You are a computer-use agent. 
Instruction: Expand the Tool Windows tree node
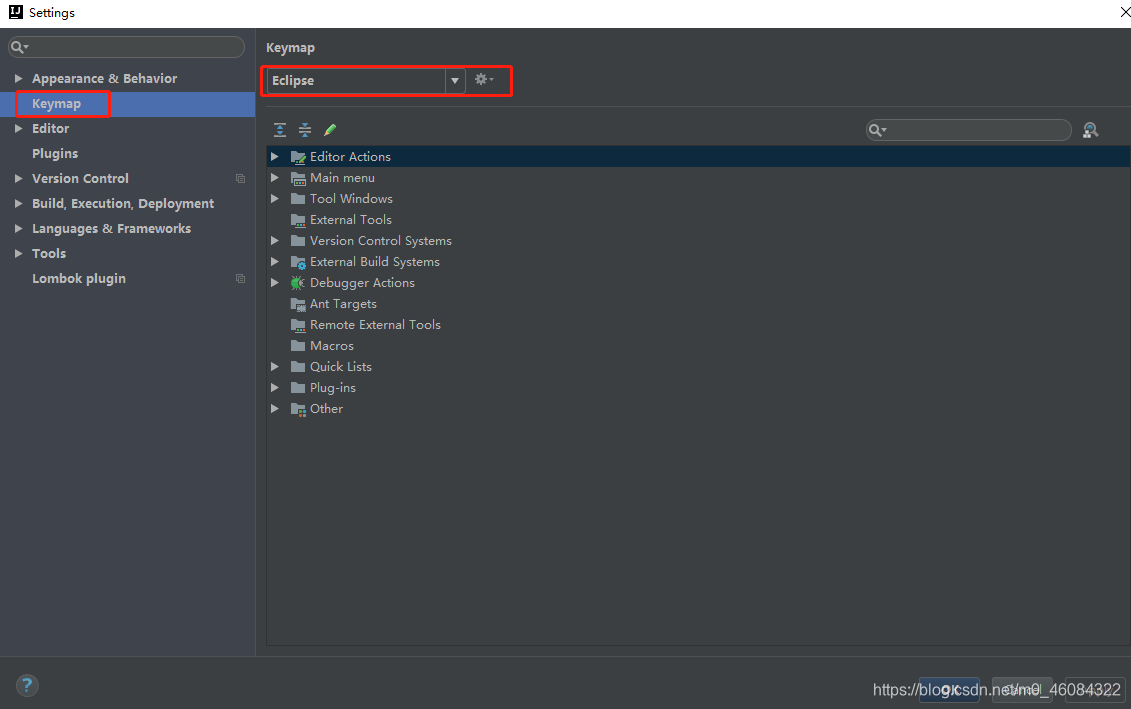click(275, 198)
